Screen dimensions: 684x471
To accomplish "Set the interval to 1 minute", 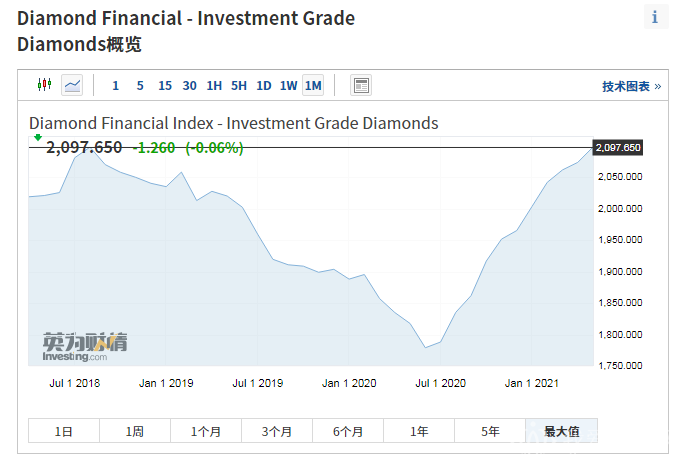I will coord(115,86).
